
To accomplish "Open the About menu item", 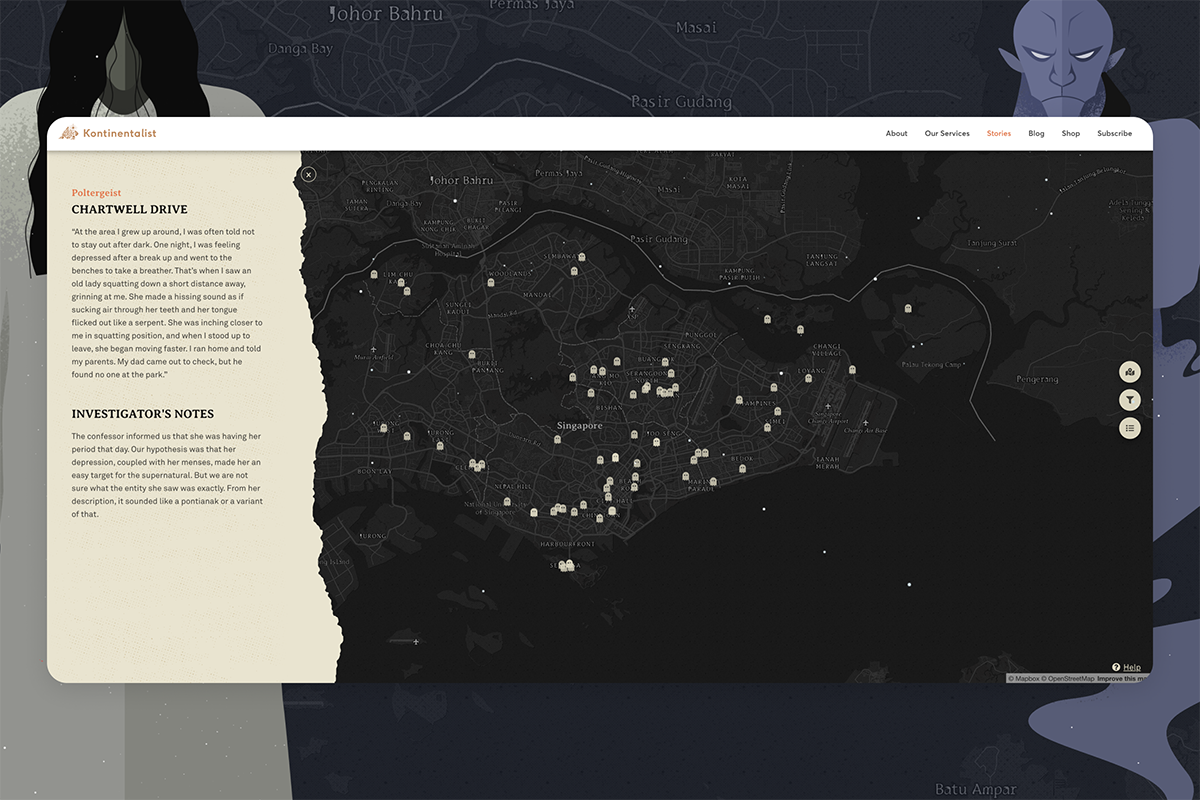I will 897,134.
